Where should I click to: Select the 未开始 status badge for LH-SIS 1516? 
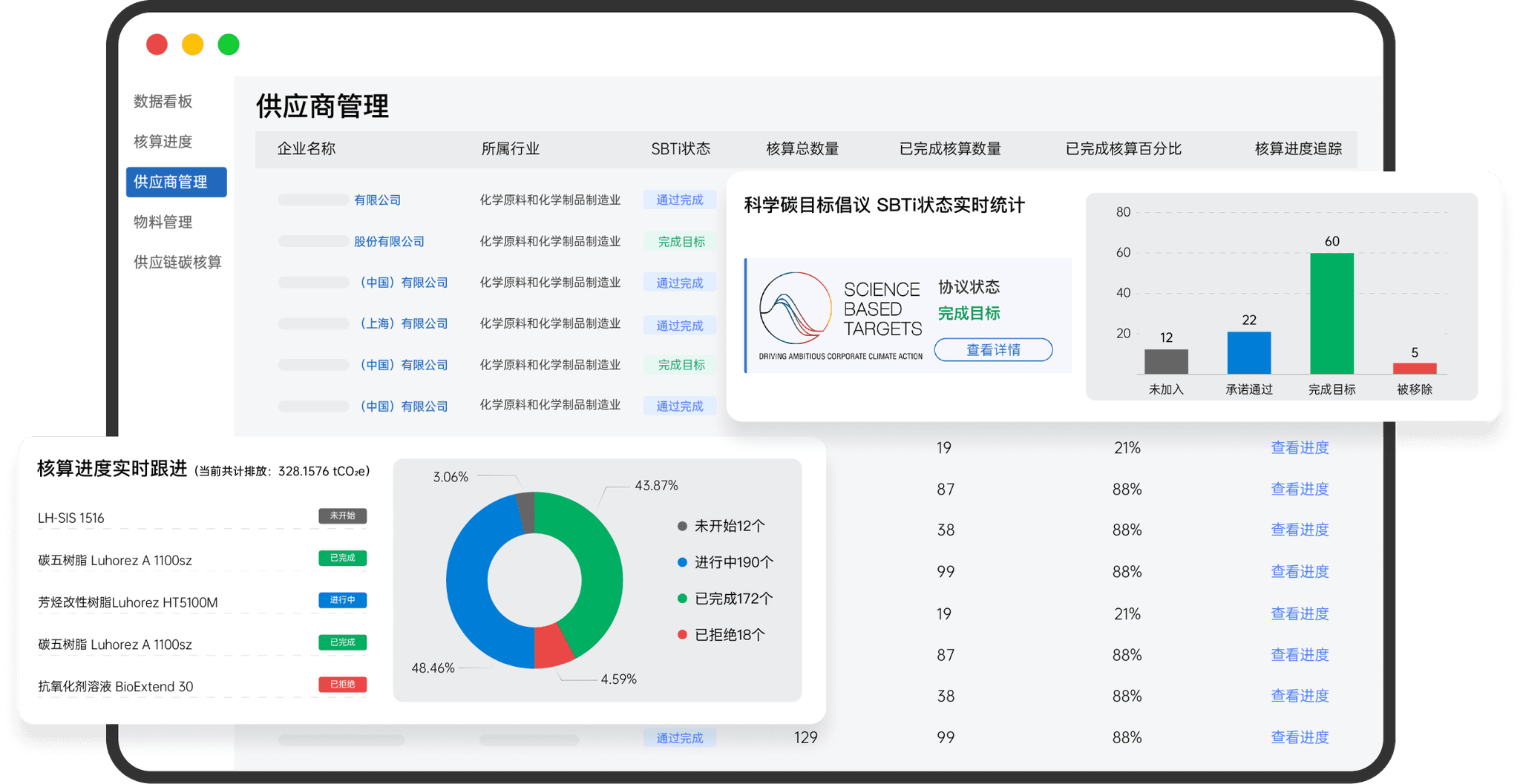tap(341, 515)
